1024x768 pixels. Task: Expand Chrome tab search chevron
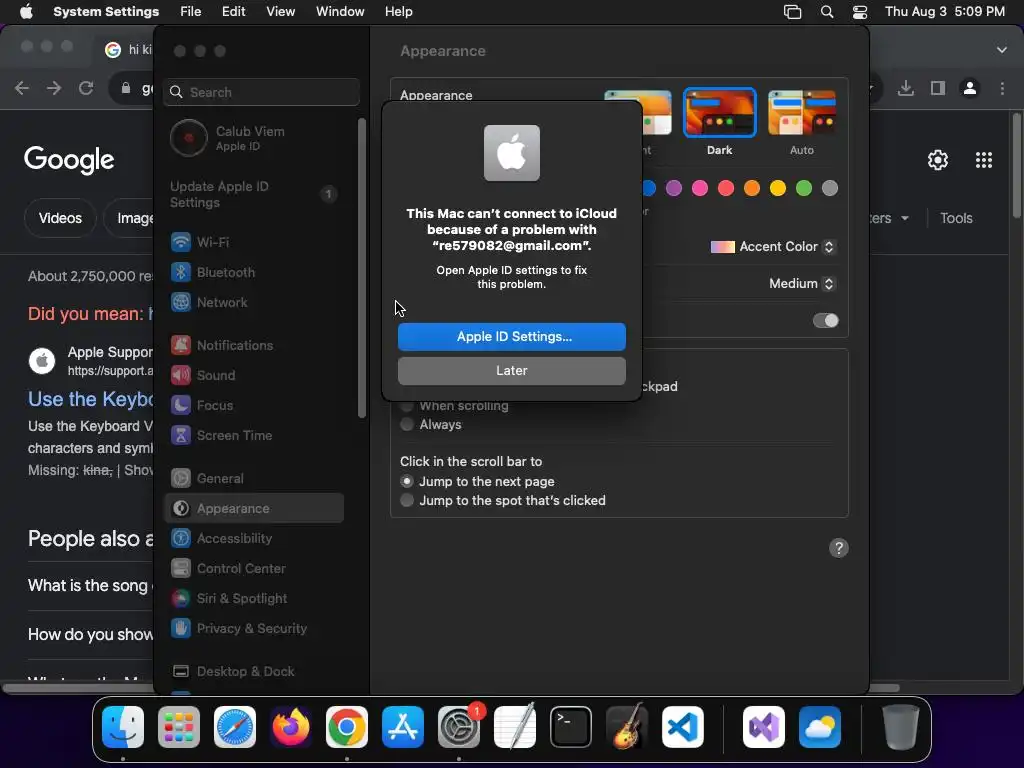click(1002, 50)
